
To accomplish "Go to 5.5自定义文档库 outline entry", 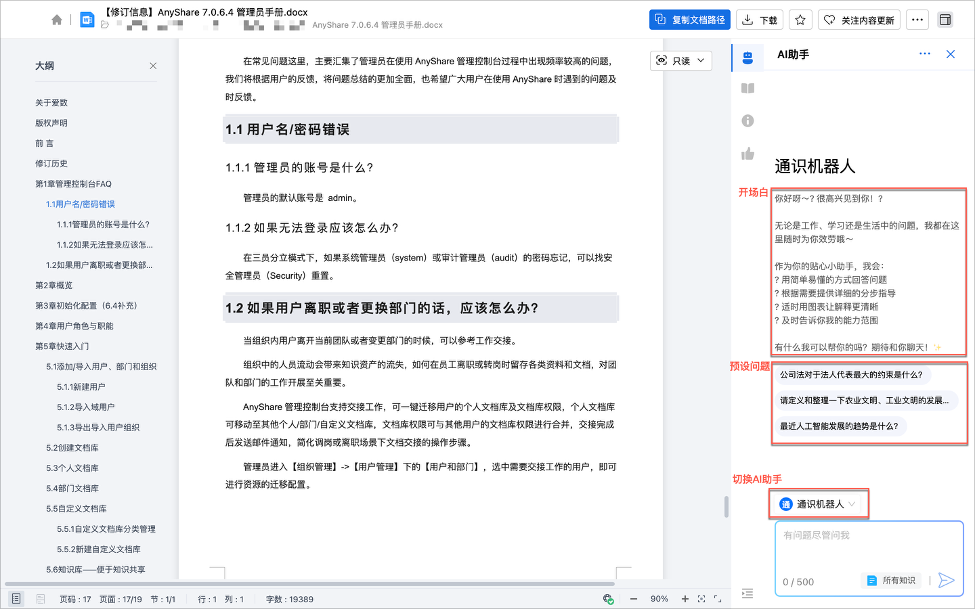I will 76,509.
